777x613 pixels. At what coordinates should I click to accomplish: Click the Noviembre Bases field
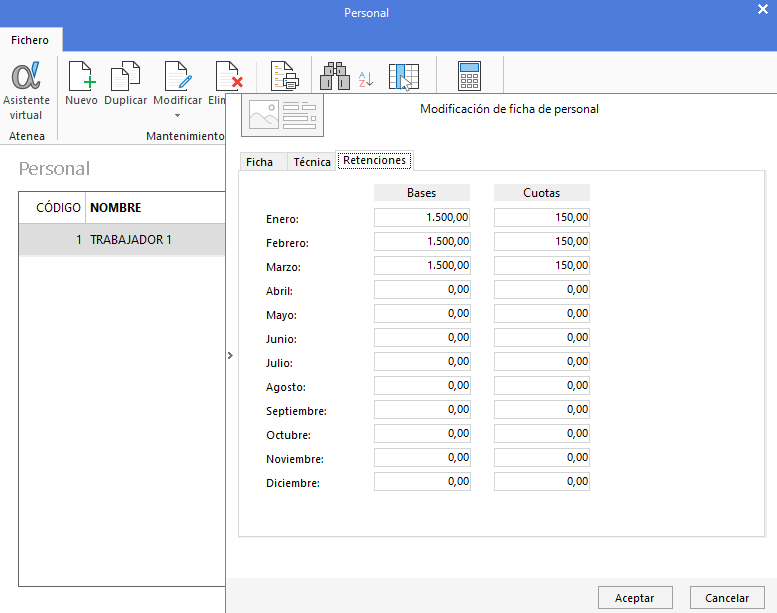(422, 457)
